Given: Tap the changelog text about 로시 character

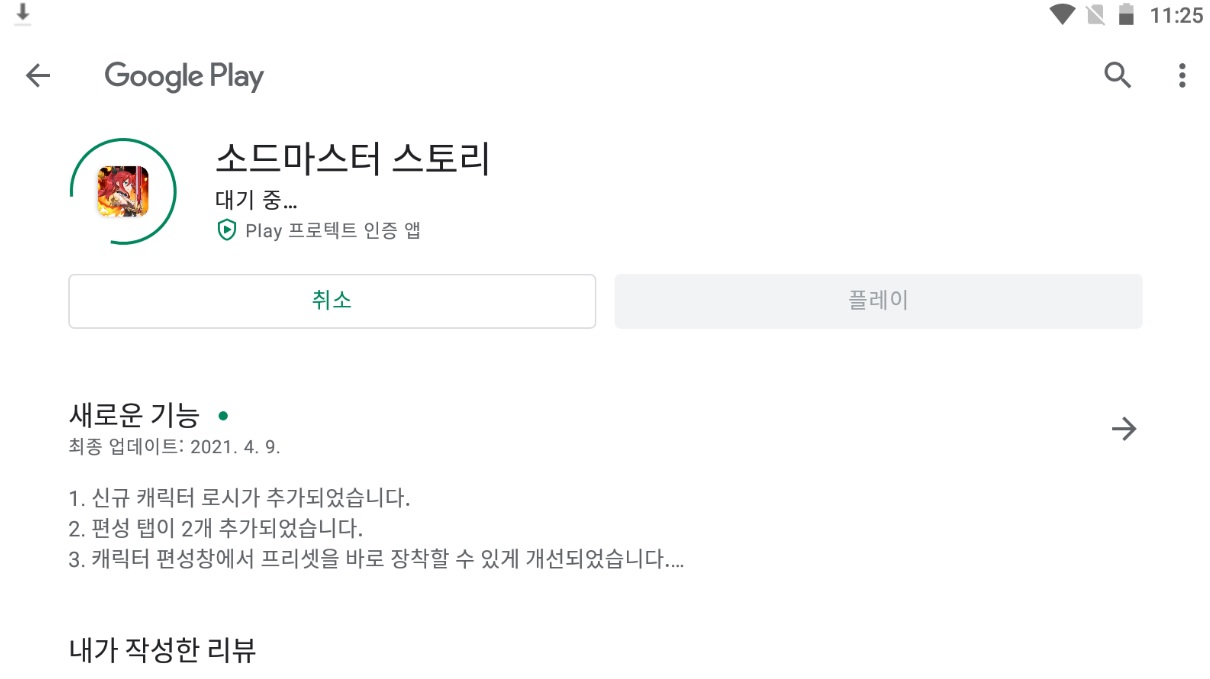Looking at the screenshot, I should click(x=240, y=497).
